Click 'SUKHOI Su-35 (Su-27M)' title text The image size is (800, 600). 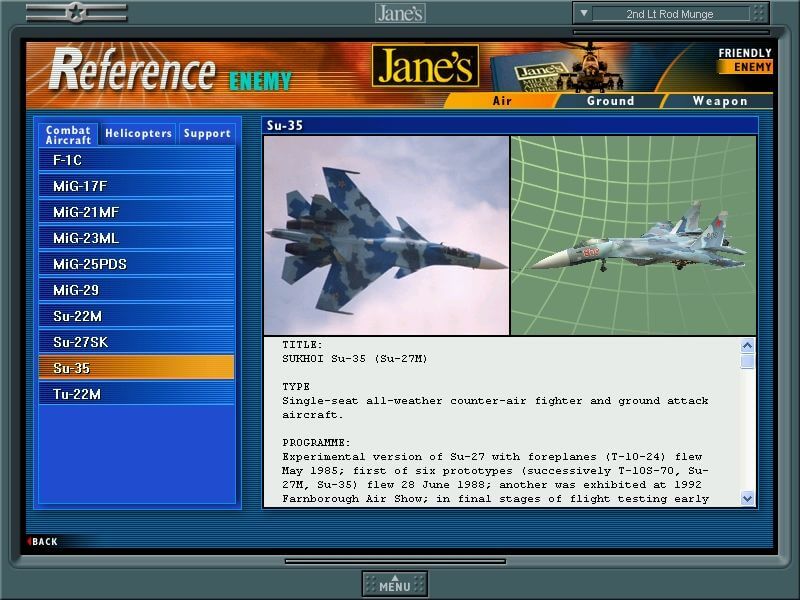pos(355,359)
